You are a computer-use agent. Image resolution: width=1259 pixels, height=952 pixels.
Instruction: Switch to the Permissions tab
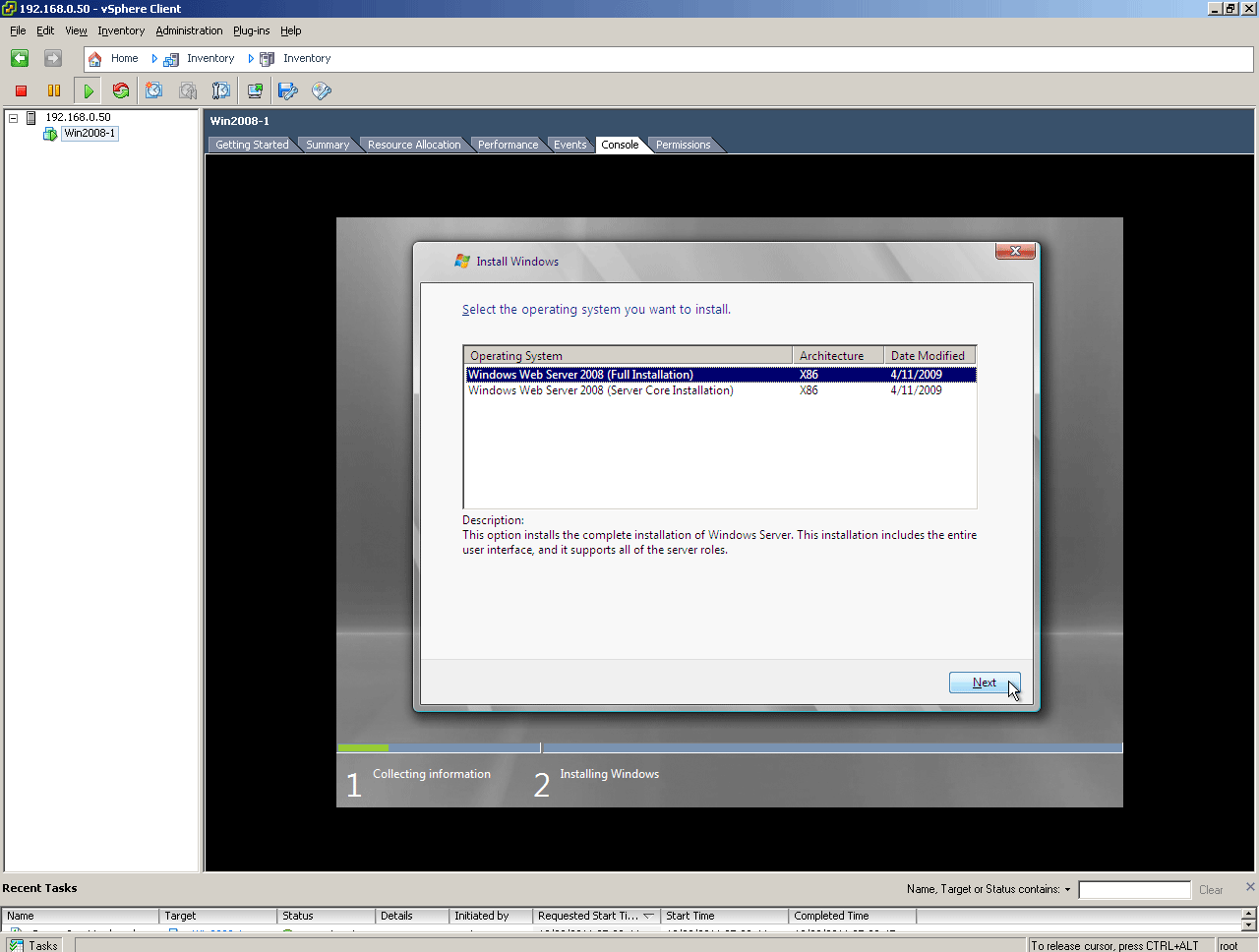click(x=683, y=145)
